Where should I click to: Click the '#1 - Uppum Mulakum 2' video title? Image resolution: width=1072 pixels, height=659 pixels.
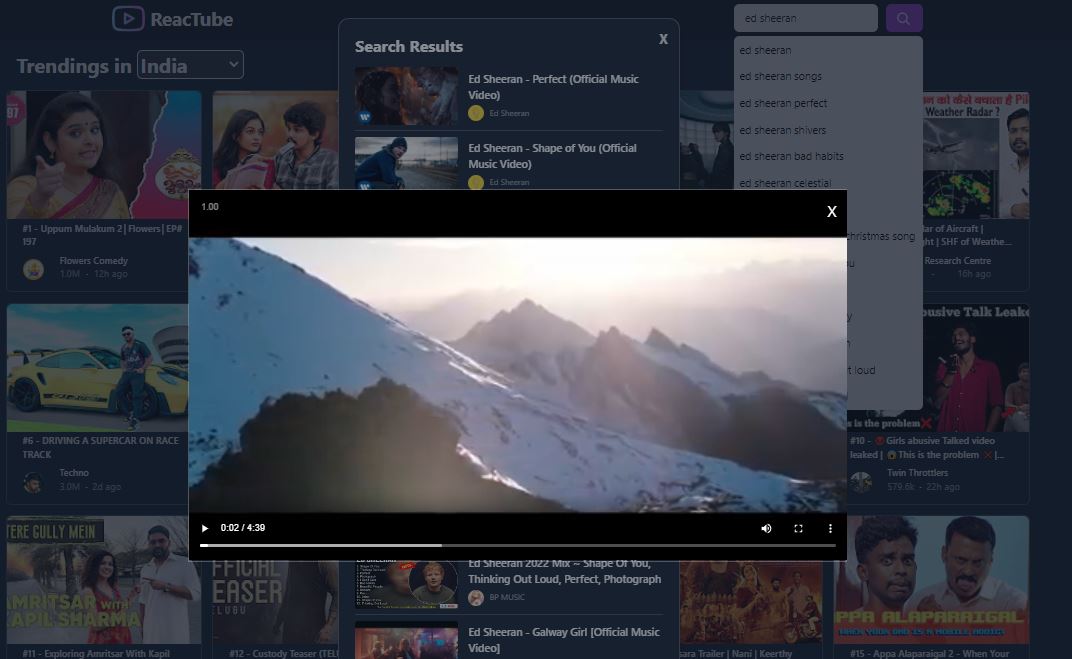coord(103,234)
